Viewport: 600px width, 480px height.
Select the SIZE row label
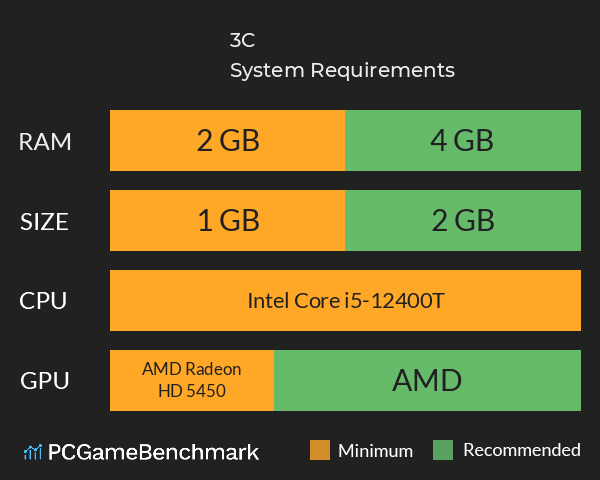point(44,222)
